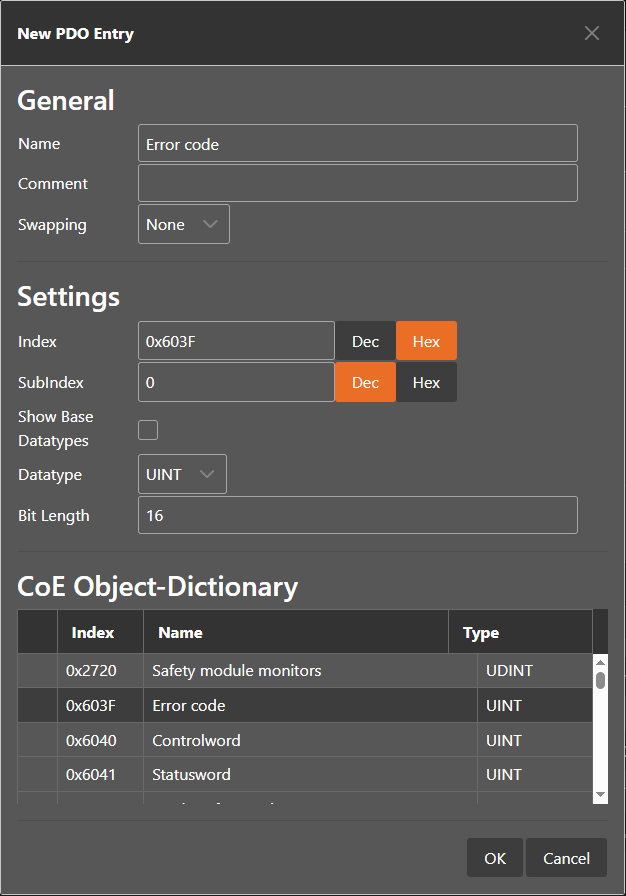This screenshot has height=896, width=626.
Task: Click the Index column header
Action: click(x=92, y=632)
